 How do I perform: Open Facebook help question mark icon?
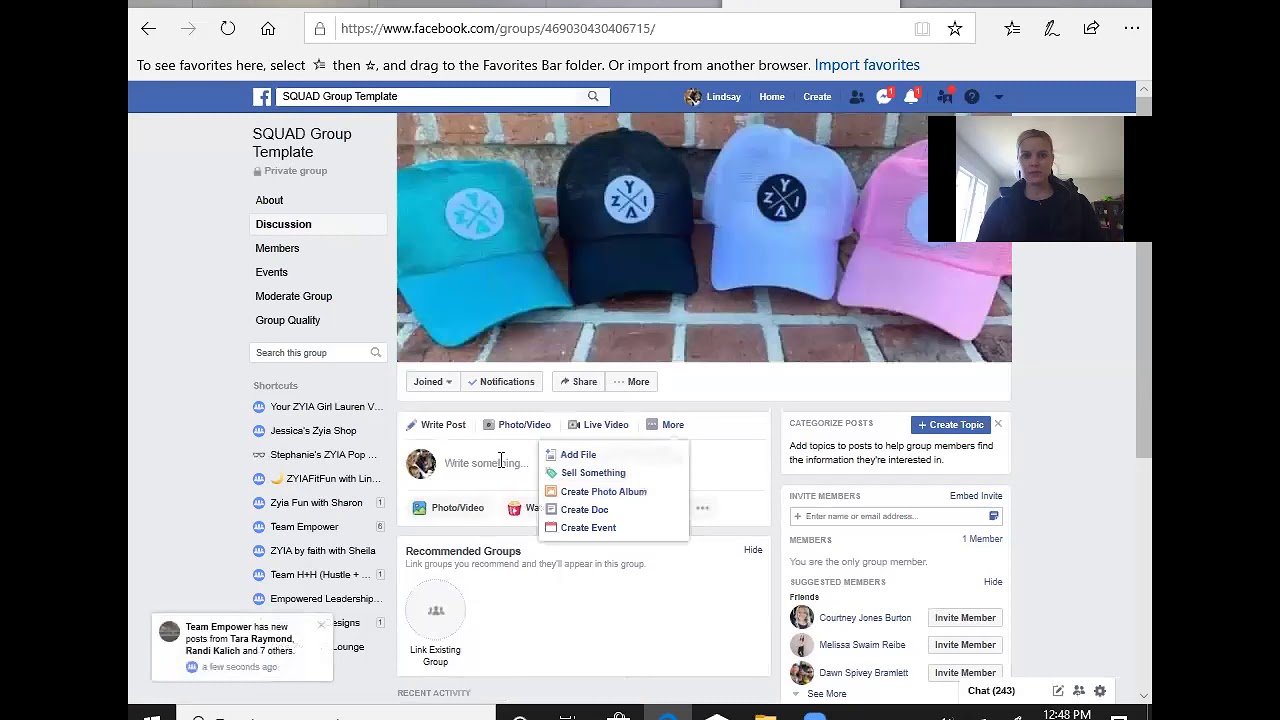[x=972, y=97]
